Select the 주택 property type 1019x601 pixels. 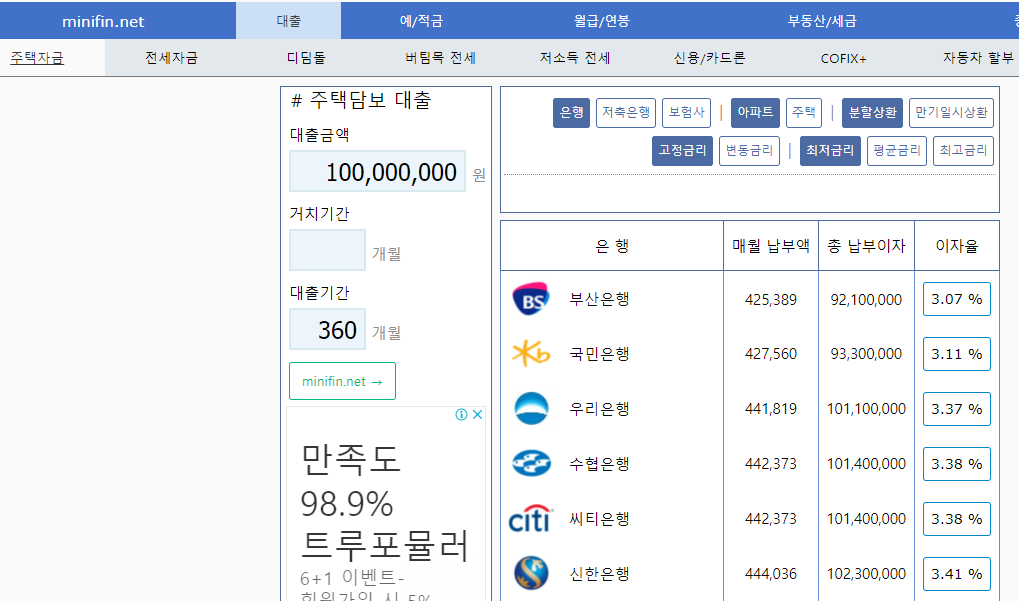(804, 113)
